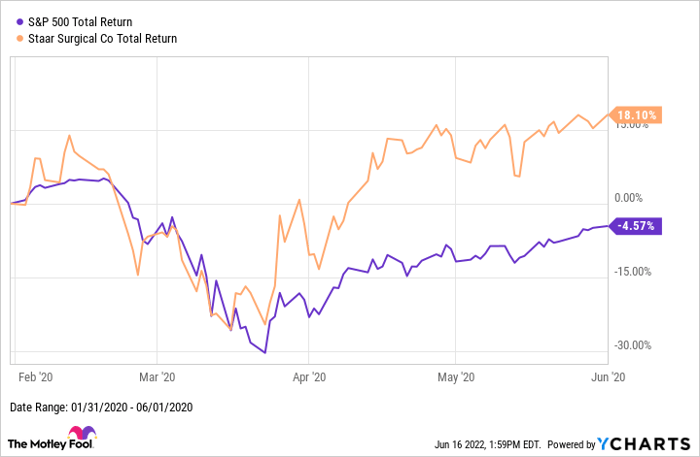Click the Apr '20 axis label

tap(309, 377)
